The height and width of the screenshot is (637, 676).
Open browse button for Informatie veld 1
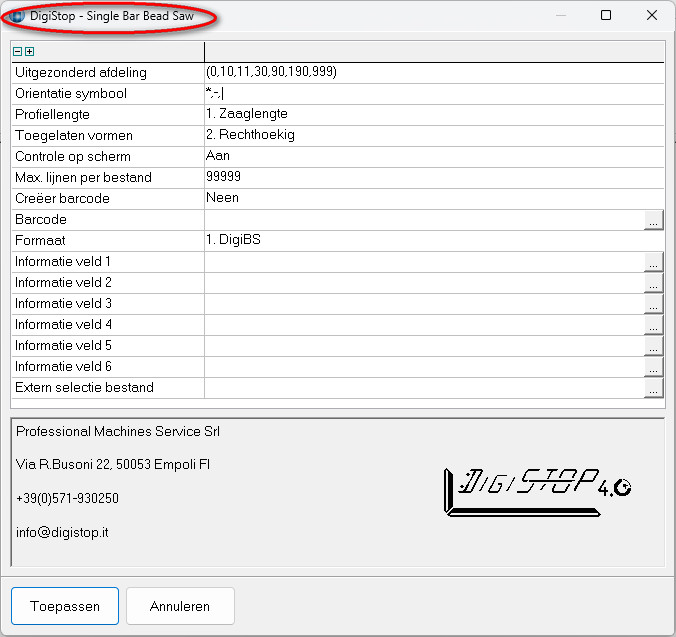654,262
